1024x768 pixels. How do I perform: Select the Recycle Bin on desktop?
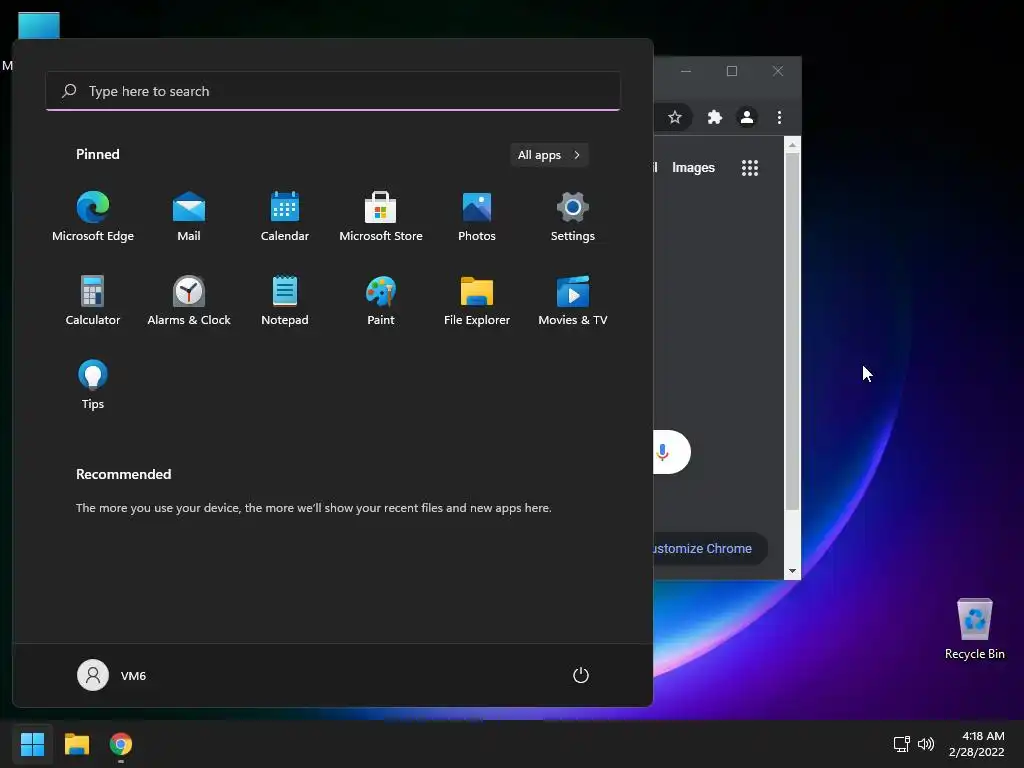click(974, 629)
